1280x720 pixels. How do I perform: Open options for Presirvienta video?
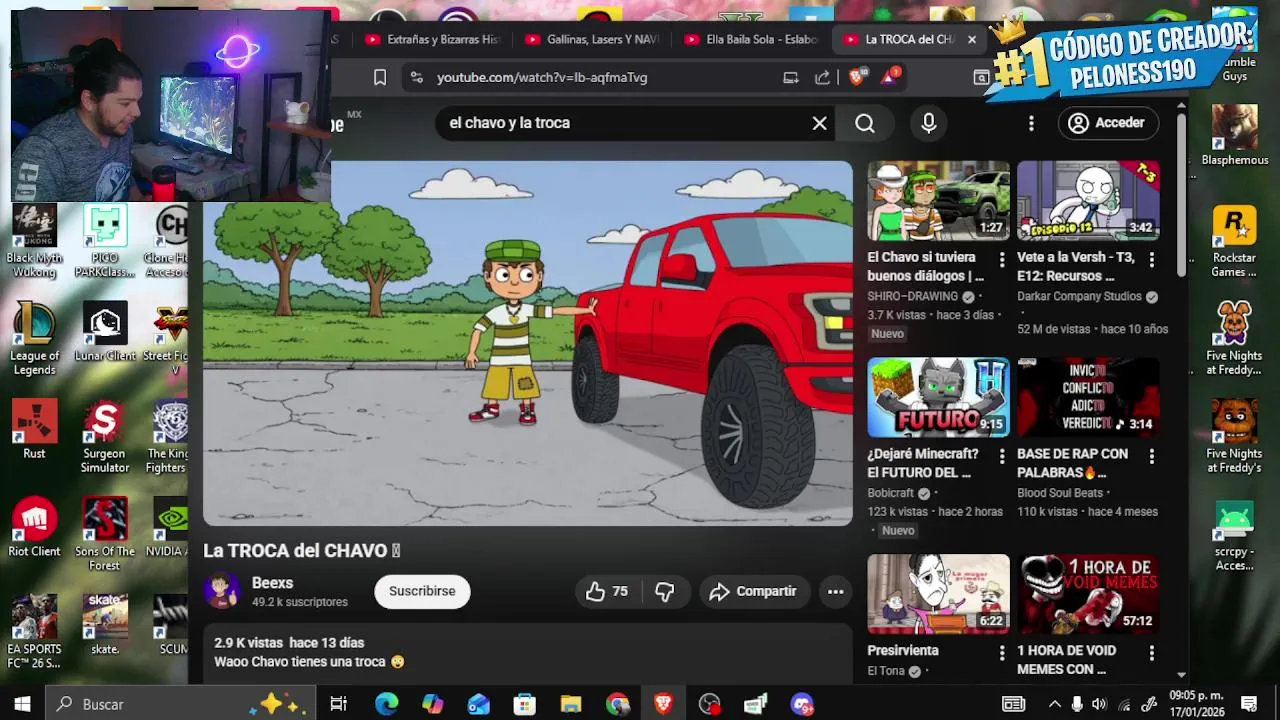coord(1002,653)
